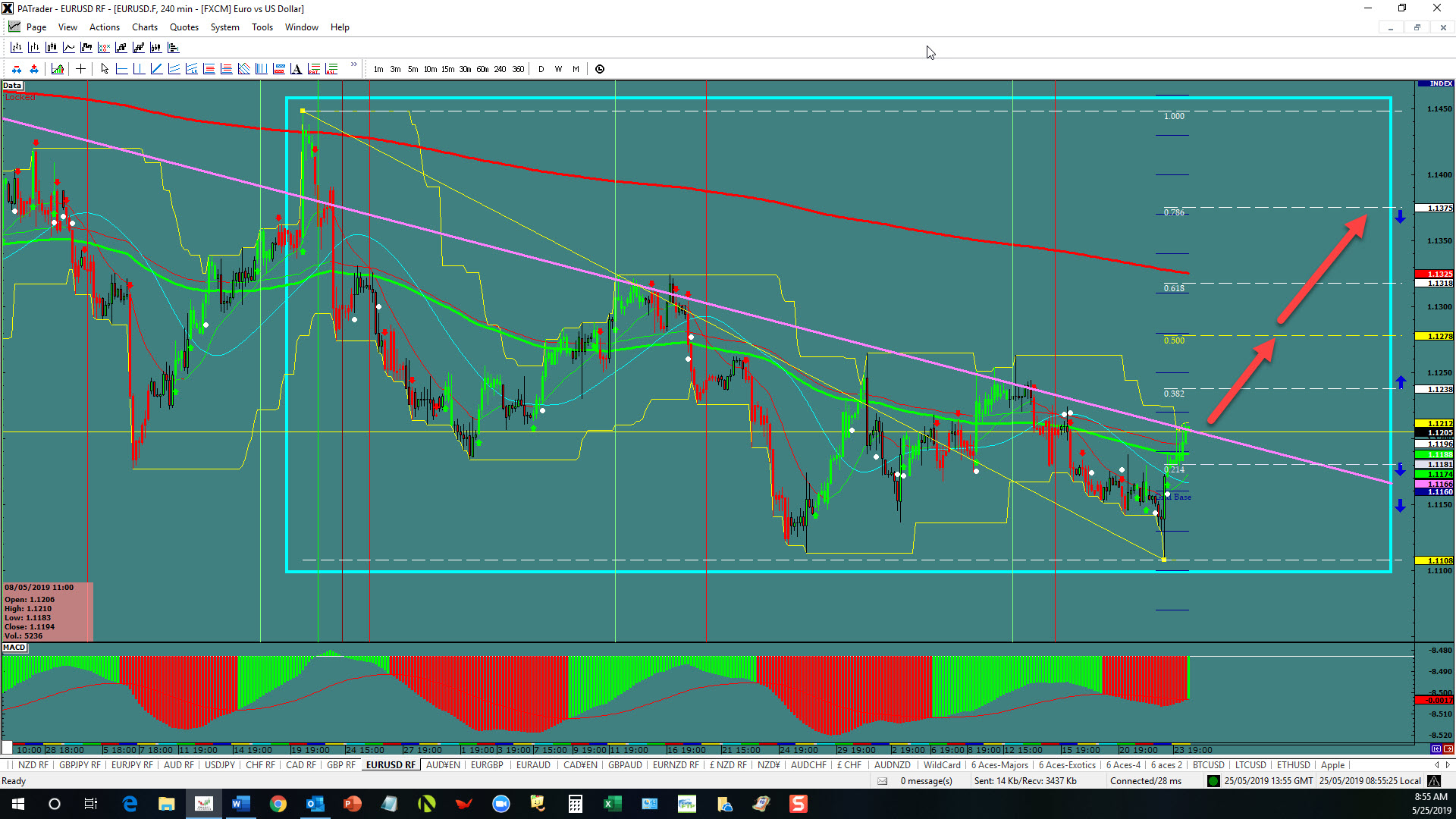This screenshot has width=1456, height=819.
Task: Open the BTCUSD chart tab
Action: (x=1209, y=765)
